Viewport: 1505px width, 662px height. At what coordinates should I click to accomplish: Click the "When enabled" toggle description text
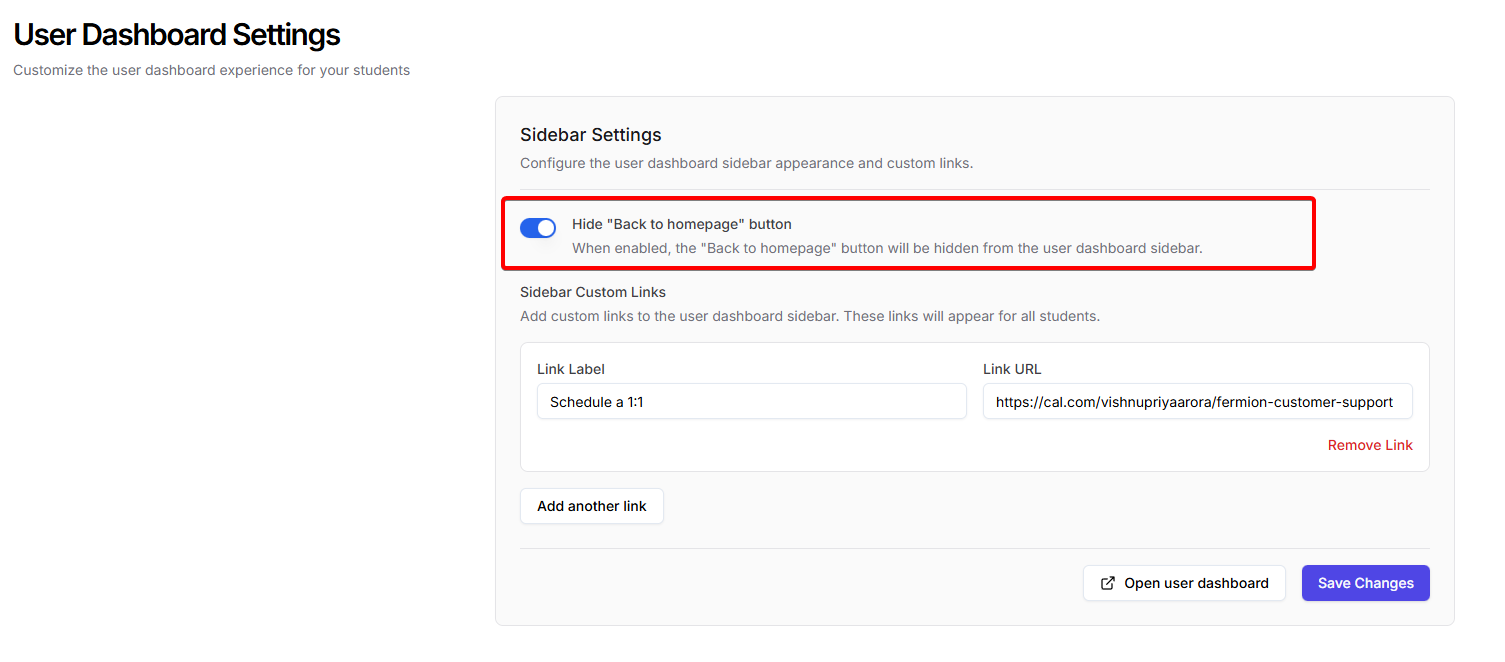pos(886,248)
